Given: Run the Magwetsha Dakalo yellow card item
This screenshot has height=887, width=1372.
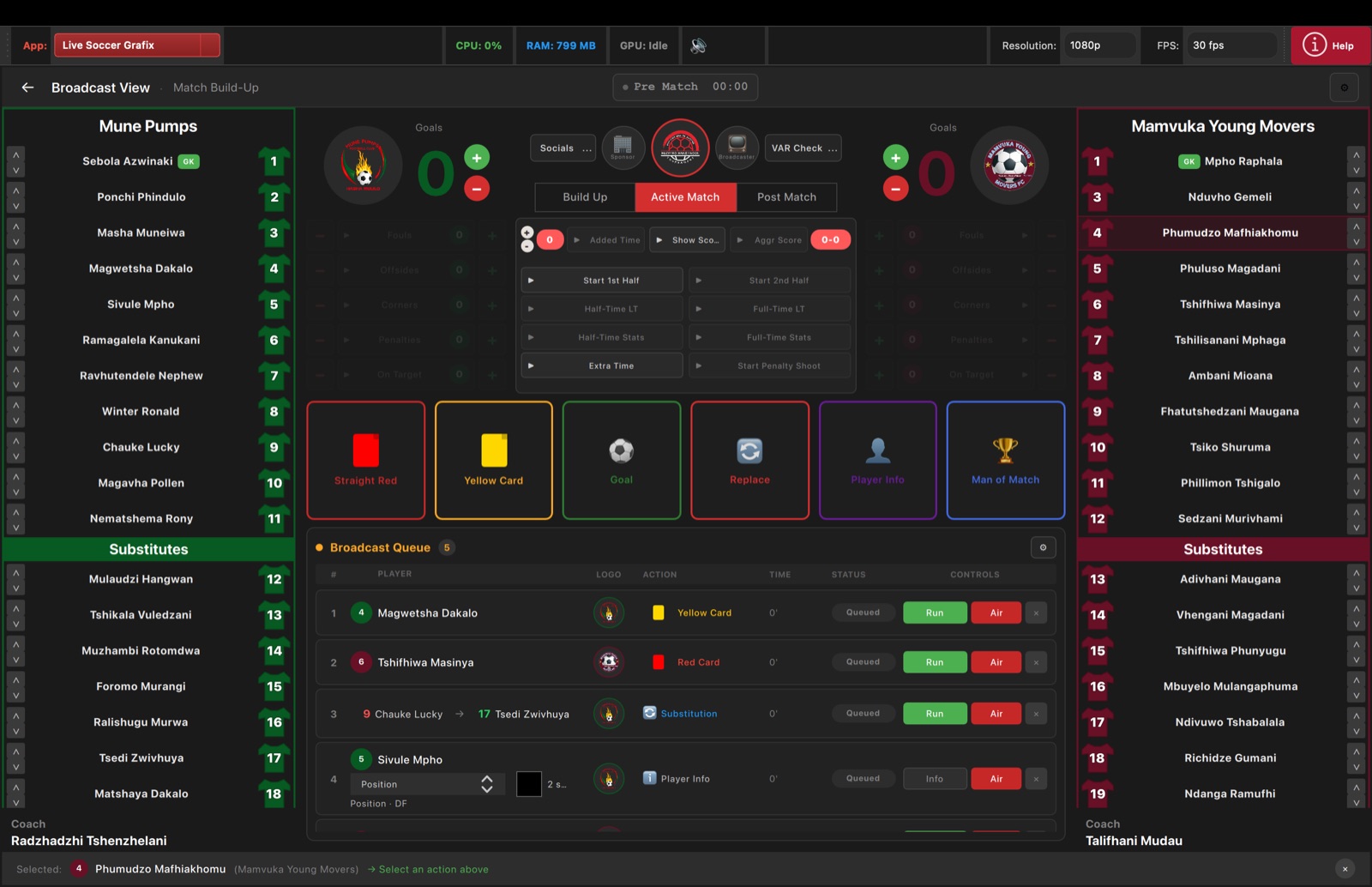Looking at the screenshot, I should pos(935,612).
